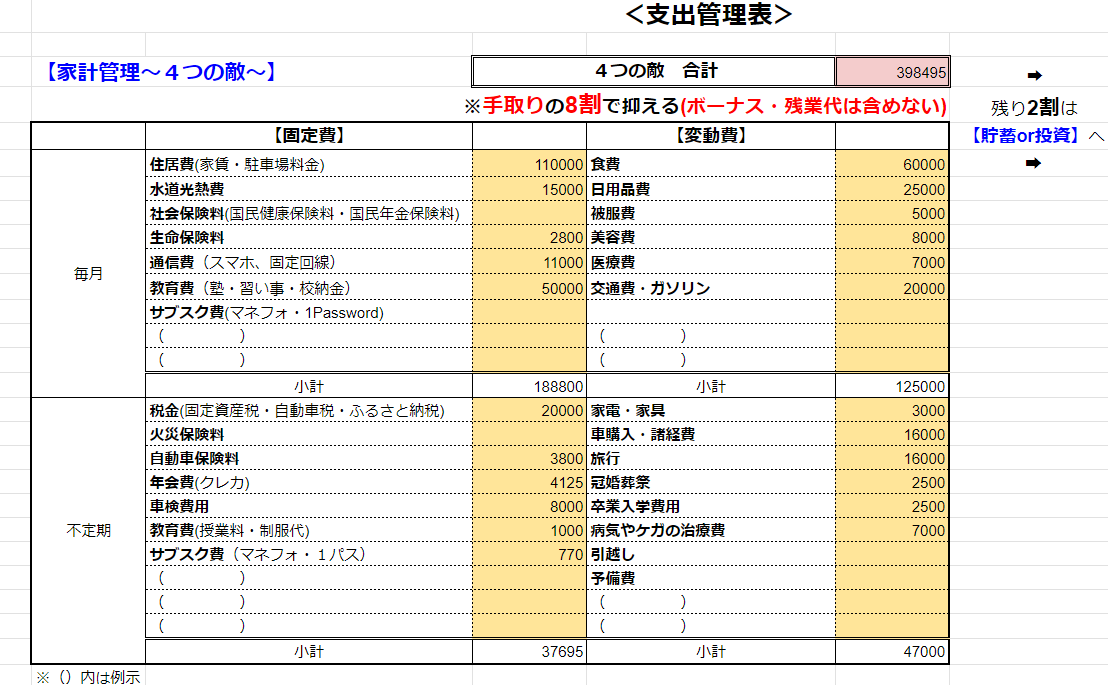Click the 交通費・ガソリン amount cell
1108x685 pixels.
click(x=892, y=288)
